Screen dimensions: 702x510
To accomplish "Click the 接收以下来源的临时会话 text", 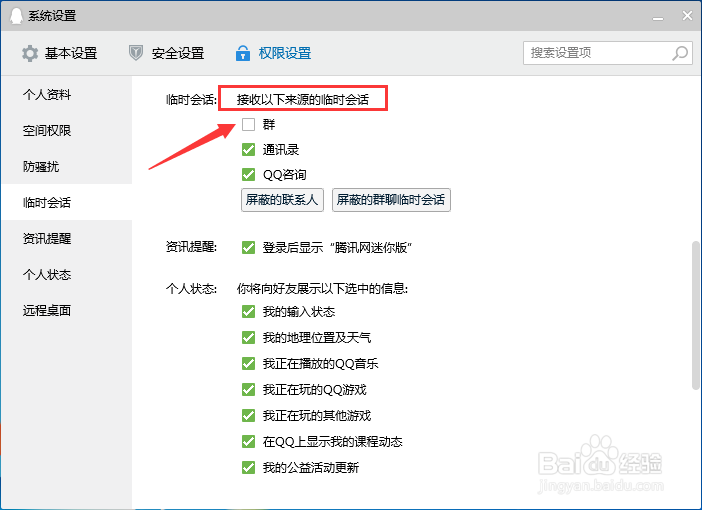I will 303,99.
